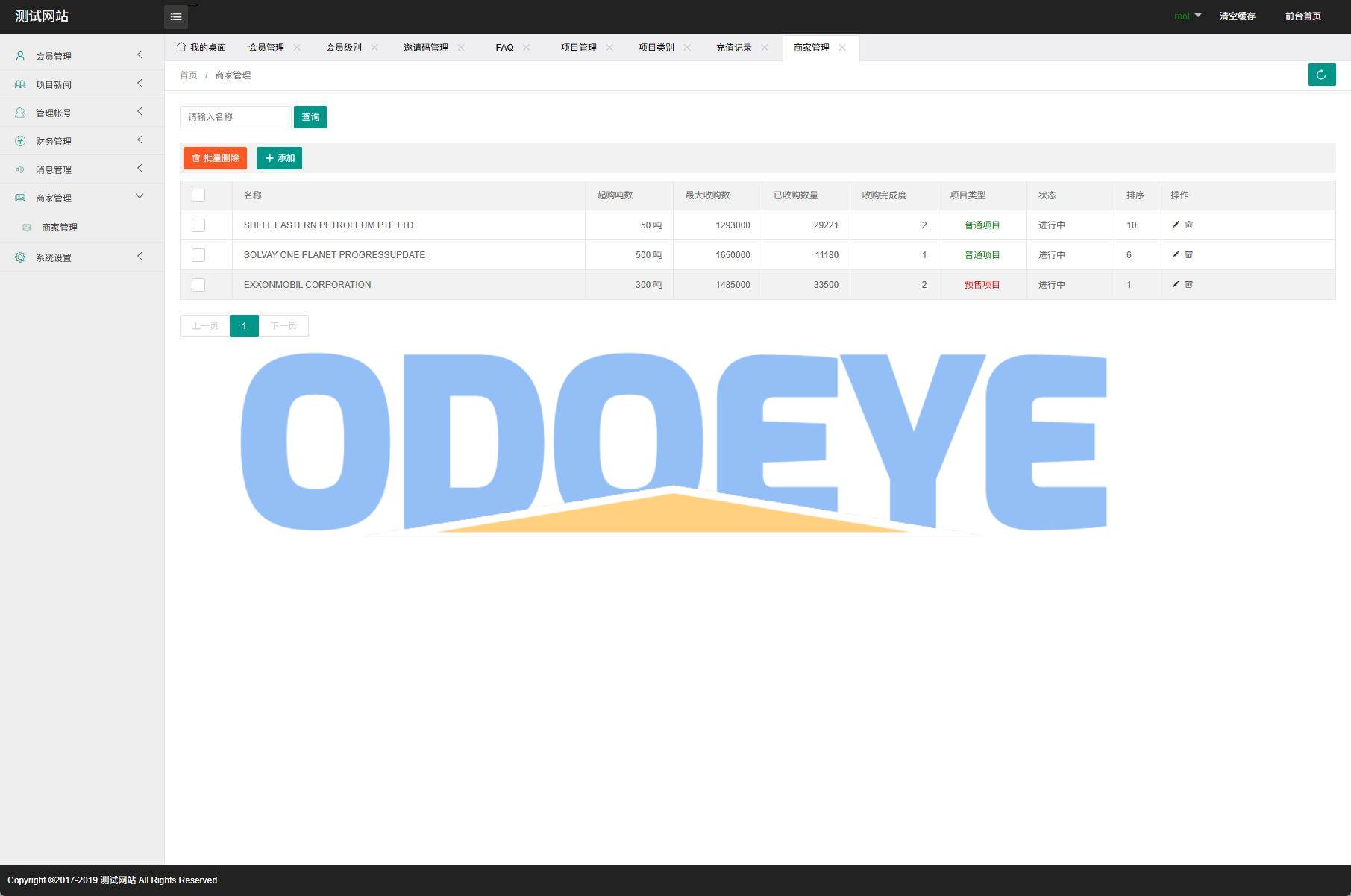Open the root user dropdown

tap(1188, 16)
